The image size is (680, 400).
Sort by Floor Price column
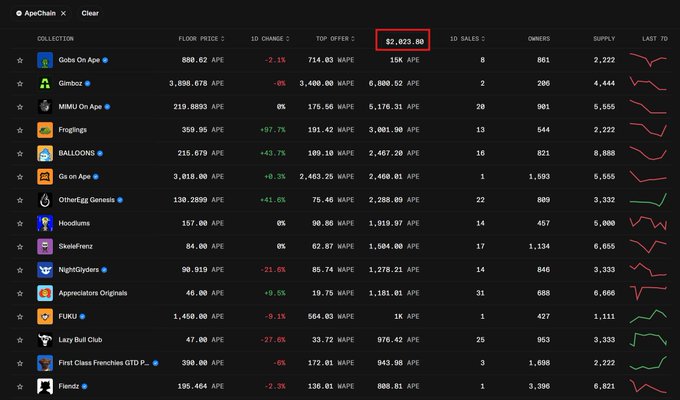coord(201,39)
